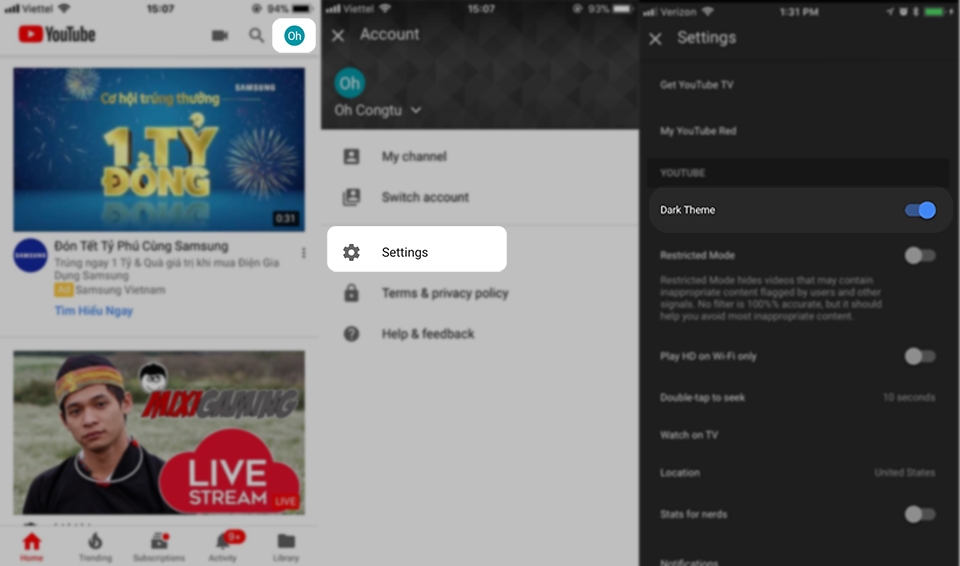The image size is (960, 566).
Task: Click the Settings gear icon
Action: click(x=351, y=252)
